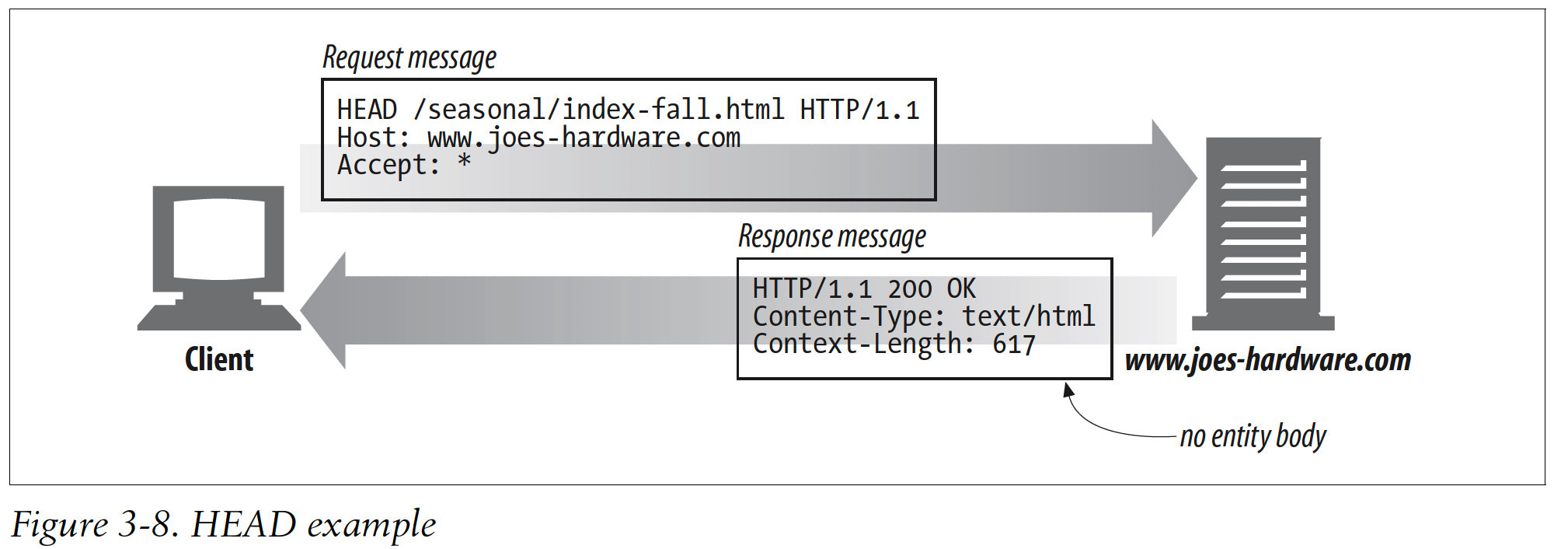Click the bold www.joes-hardware.com label under server

[x=1268, y=360]
